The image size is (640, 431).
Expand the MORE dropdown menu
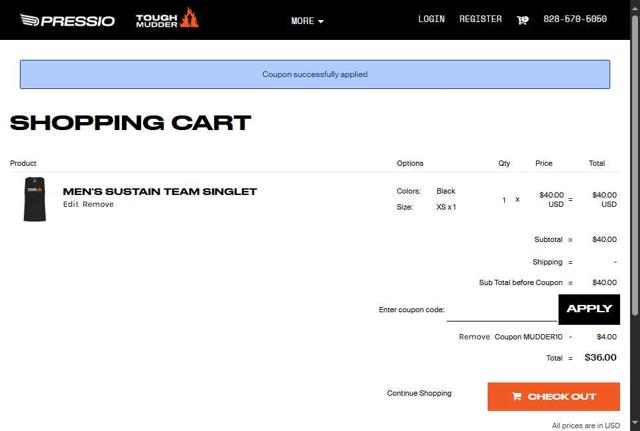pos(307,21)
